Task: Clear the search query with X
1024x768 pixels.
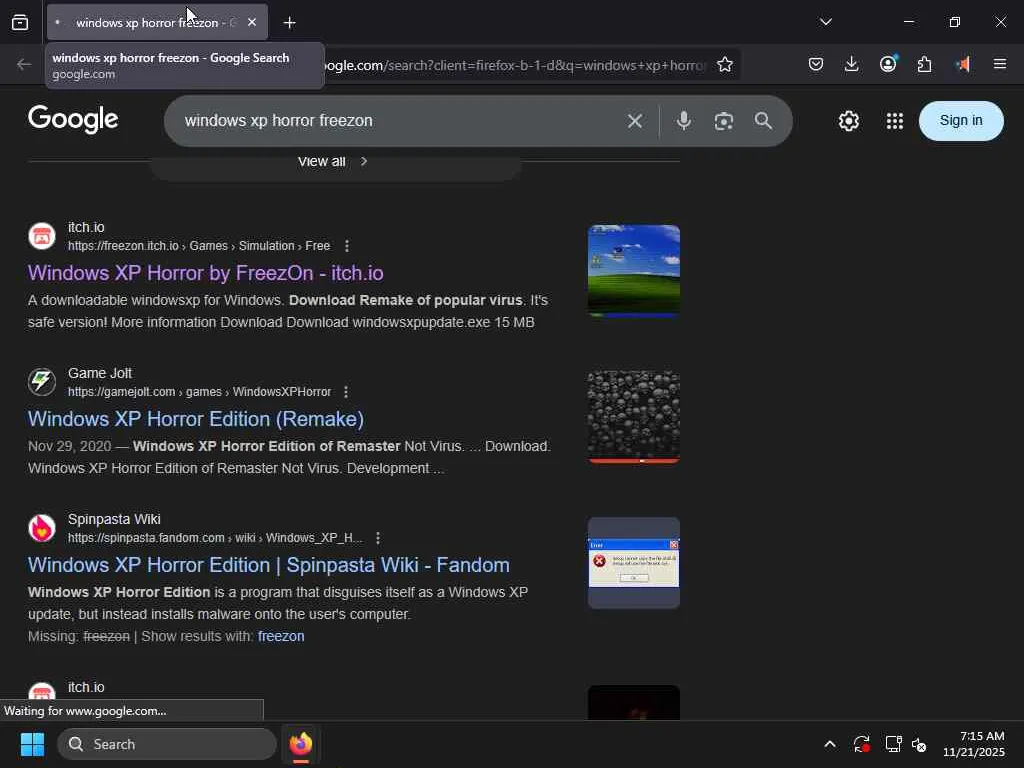Action: pyautogui.click(x=635, y=121)
